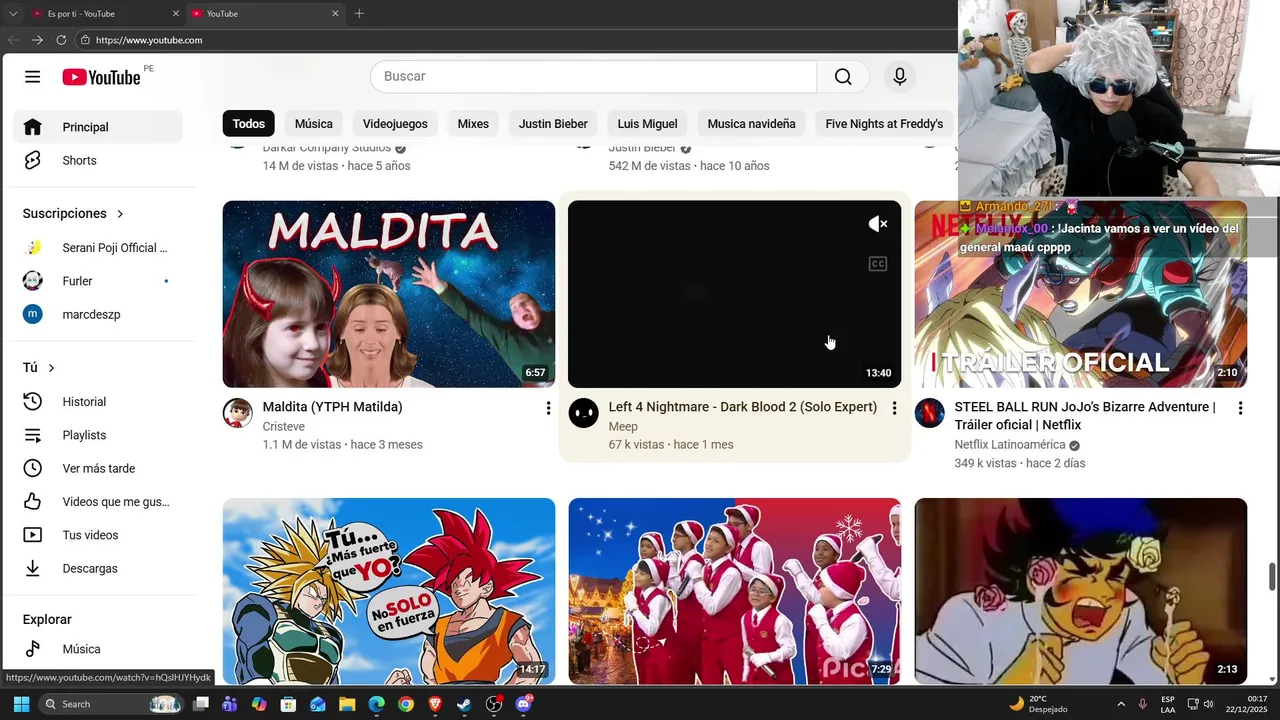This screenshot has height=720, width=1280.
Task: Unmute the Left 4 Nightmare preview
Action: (877, 224)
